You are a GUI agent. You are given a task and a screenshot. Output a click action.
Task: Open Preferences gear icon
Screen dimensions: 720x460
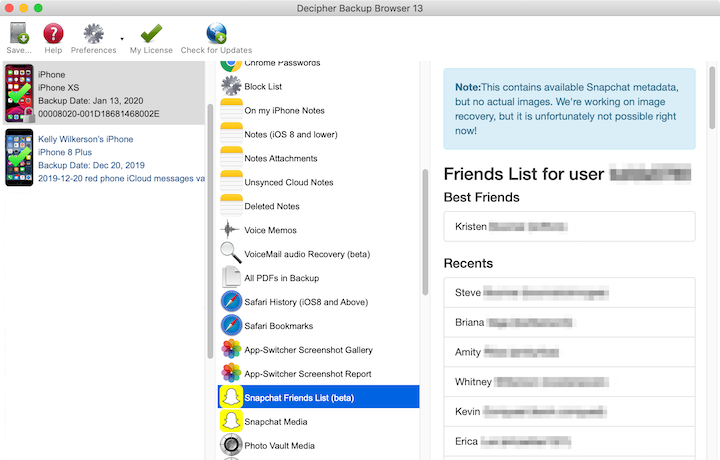tap(93, 34)
